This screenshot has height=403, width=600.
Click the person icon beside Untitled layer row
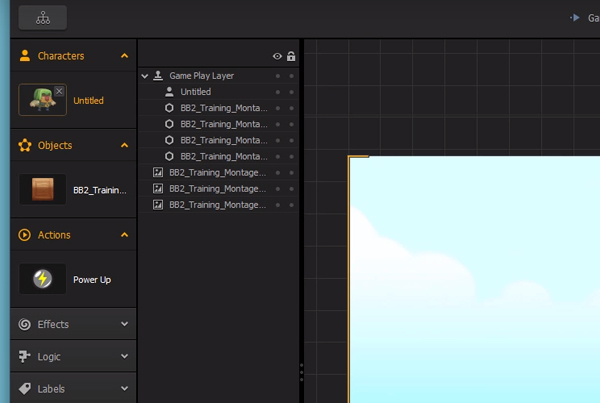[x=169, y=92]
